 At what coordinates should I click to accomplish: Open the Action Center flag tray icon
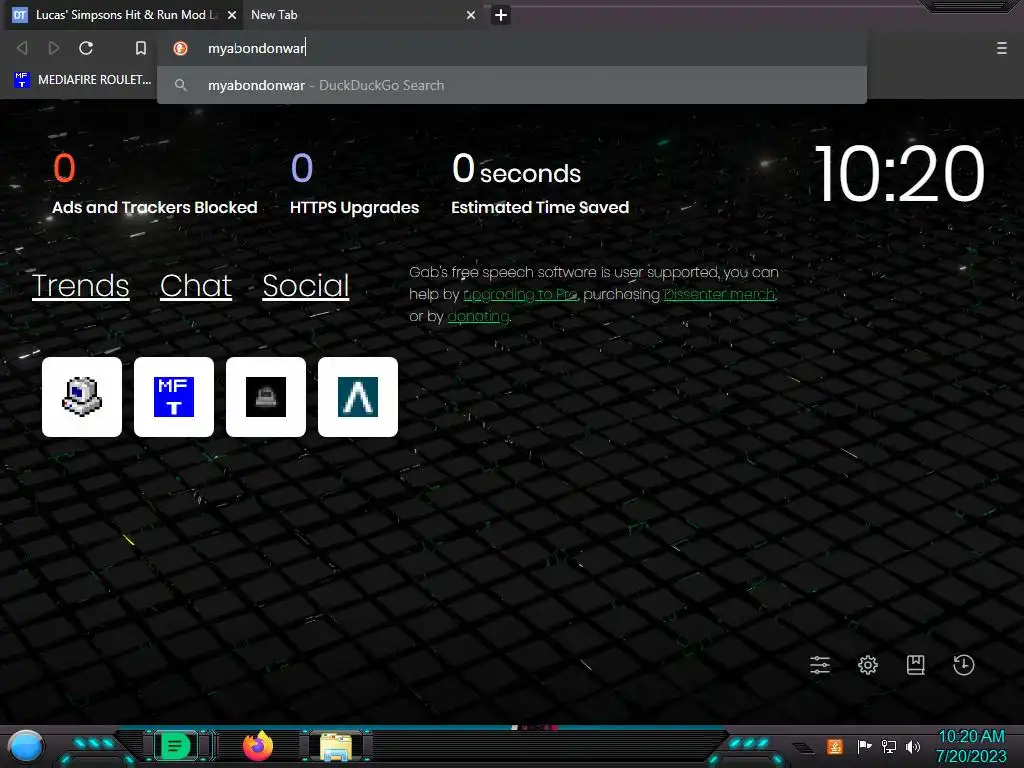click(x=864, y=746)
